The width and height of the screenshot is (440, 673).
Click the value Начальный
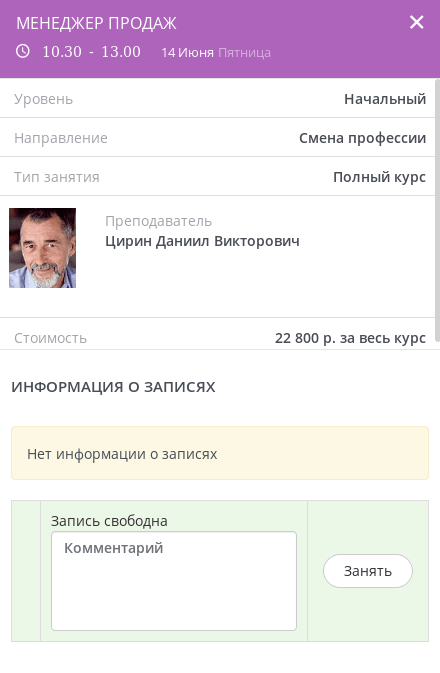point(385,99)
